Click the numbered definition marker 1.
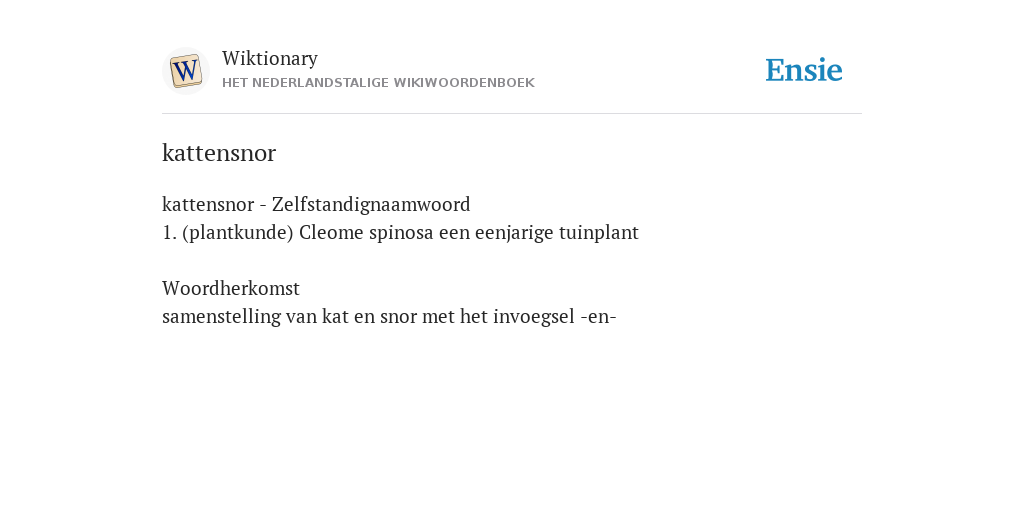The height and width of the screenshot is (512, 1024). [169, 232]
